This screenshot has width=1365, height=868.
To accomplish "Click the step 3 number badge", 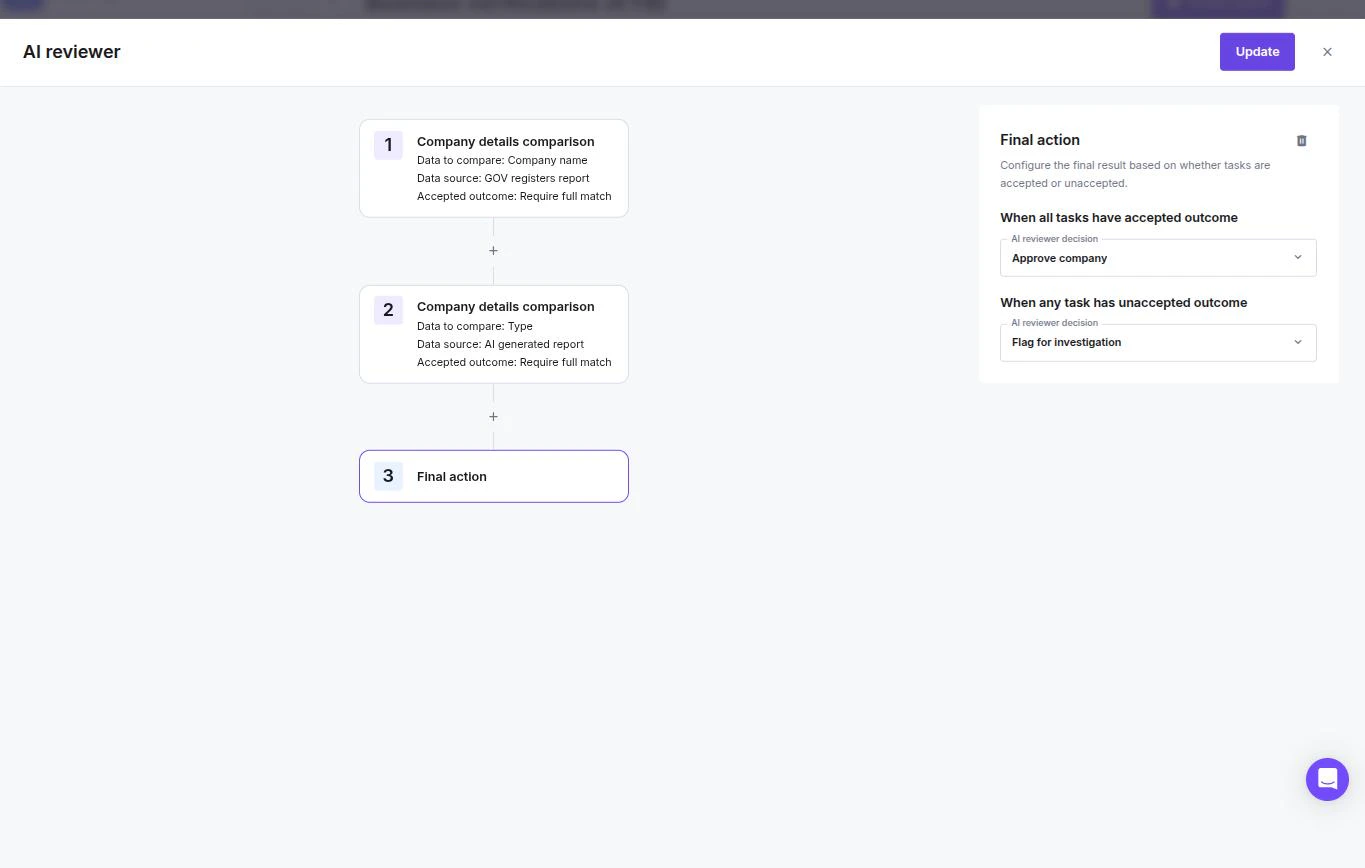I will pos(388,475).
